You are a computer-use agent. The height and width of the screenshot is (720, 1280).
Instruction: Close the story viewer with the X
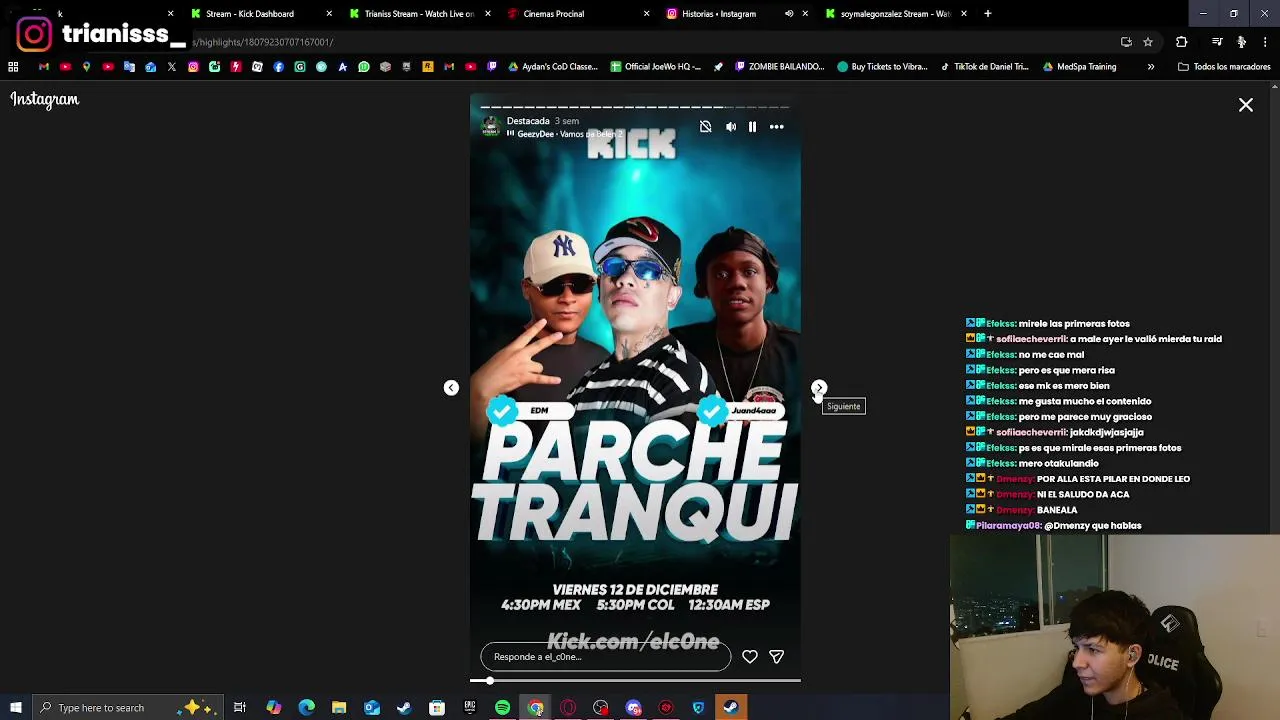(x=1246, y=105)
